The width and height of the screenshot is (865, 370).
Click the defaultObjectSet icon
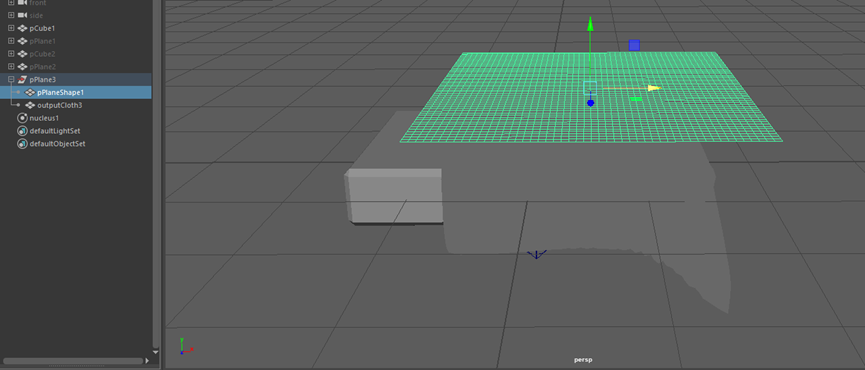click(x=23, y=144)
